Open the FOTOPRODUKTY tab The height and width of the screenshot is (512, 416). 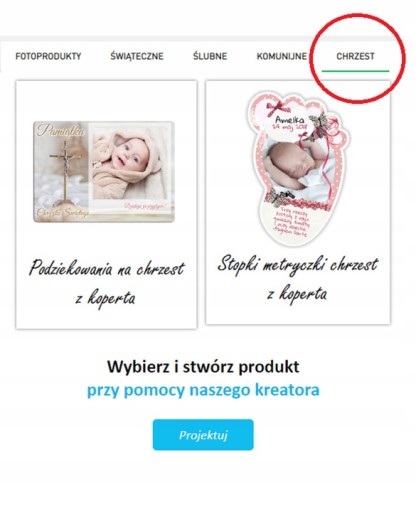tap(48, 56)
